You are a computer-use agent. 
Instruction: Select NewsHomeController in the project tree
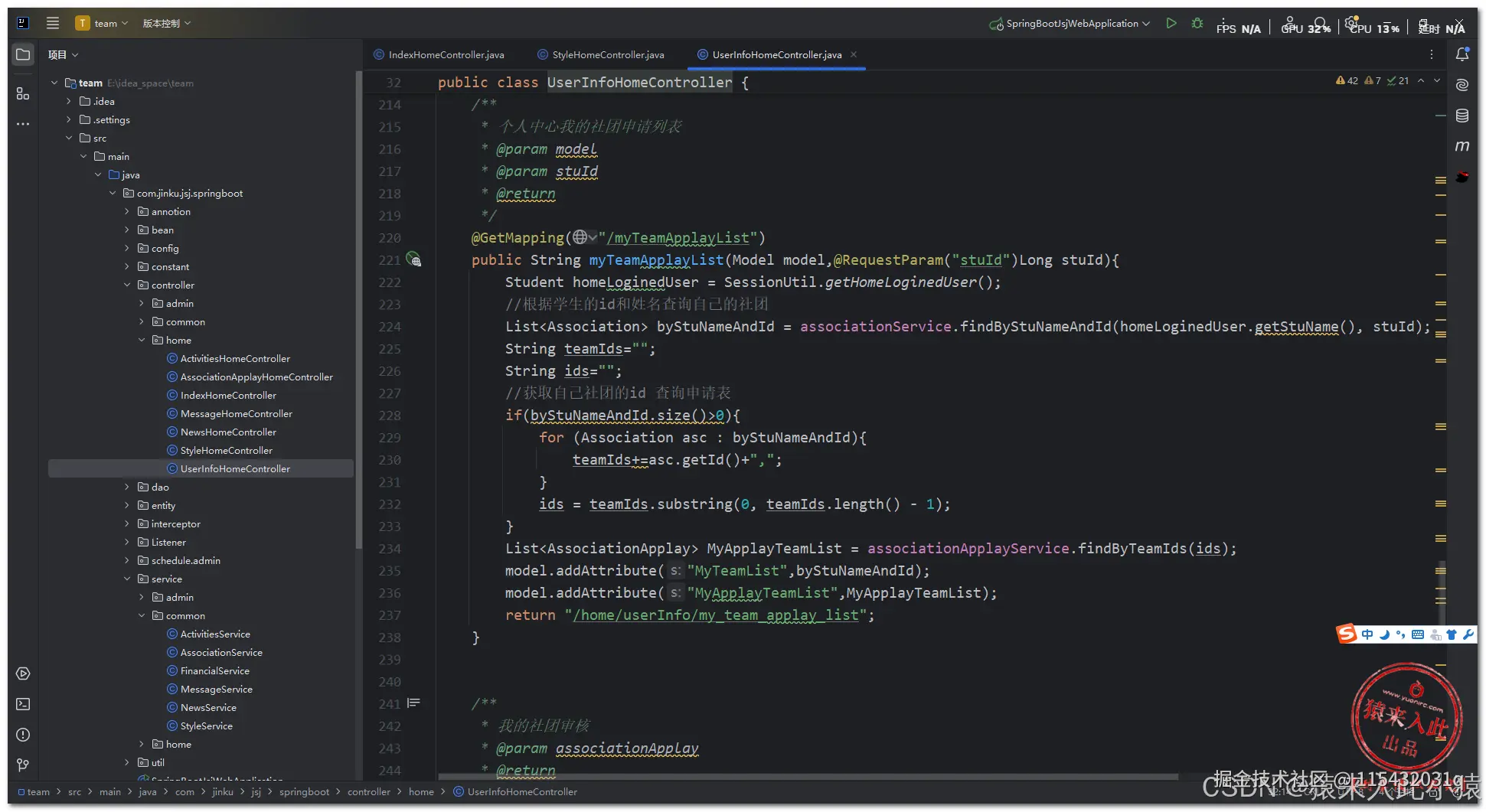click(x=228, y=432)
